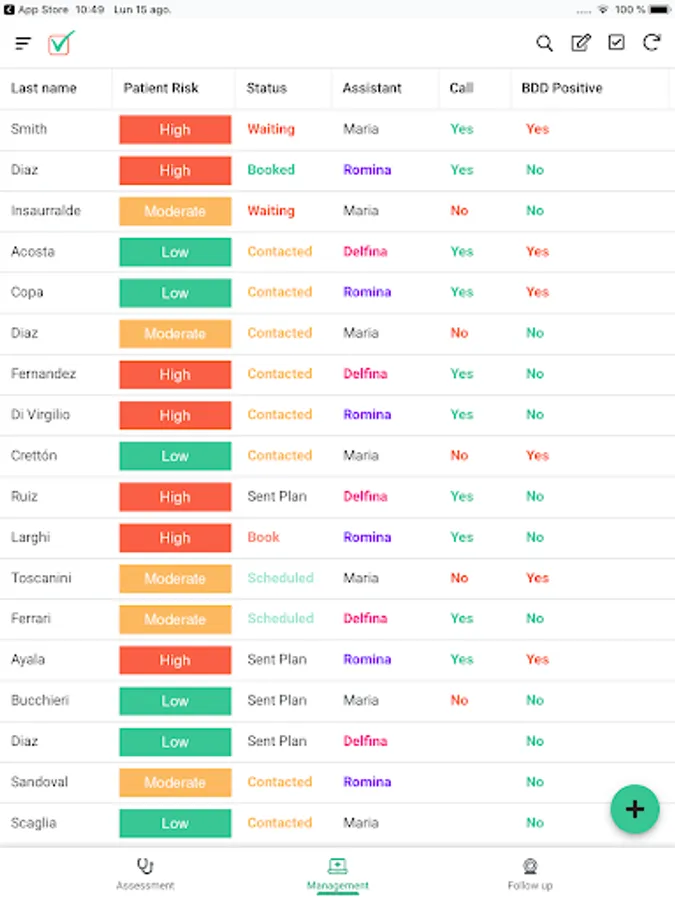Viewport: 675px width, 900px height.
Task: Sort by the Patient Risk column header
Action: point(161,88)
